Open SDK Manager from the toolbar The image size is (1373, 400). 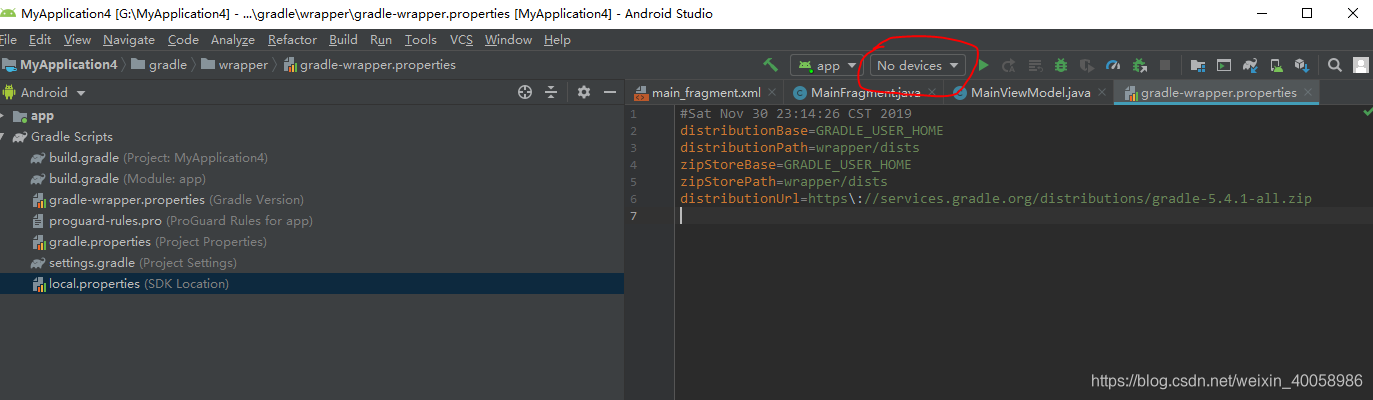(x=1302, y=65)
